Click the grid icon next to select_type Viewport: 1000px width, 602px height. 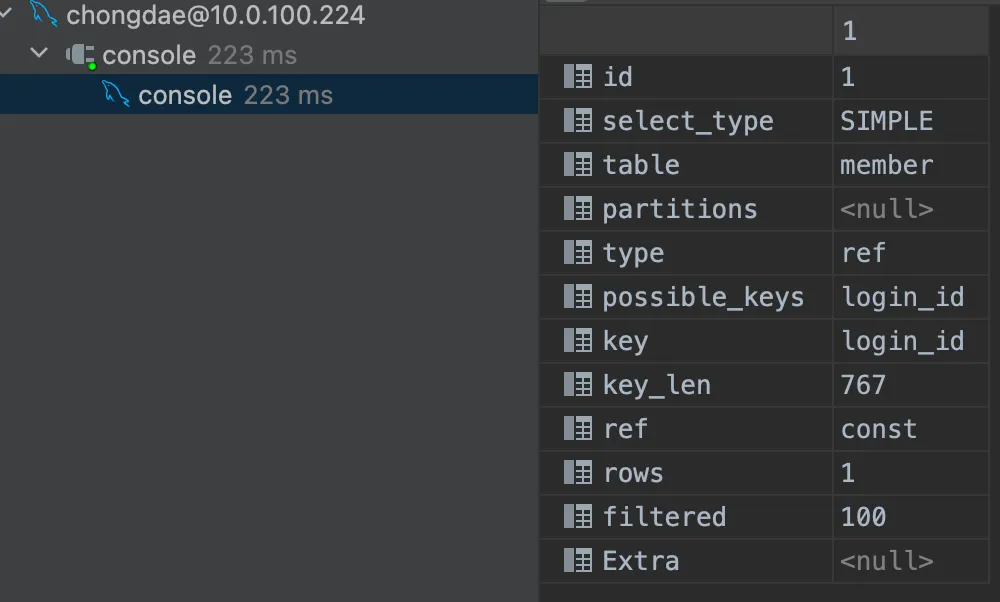click(x=578, y=121)
